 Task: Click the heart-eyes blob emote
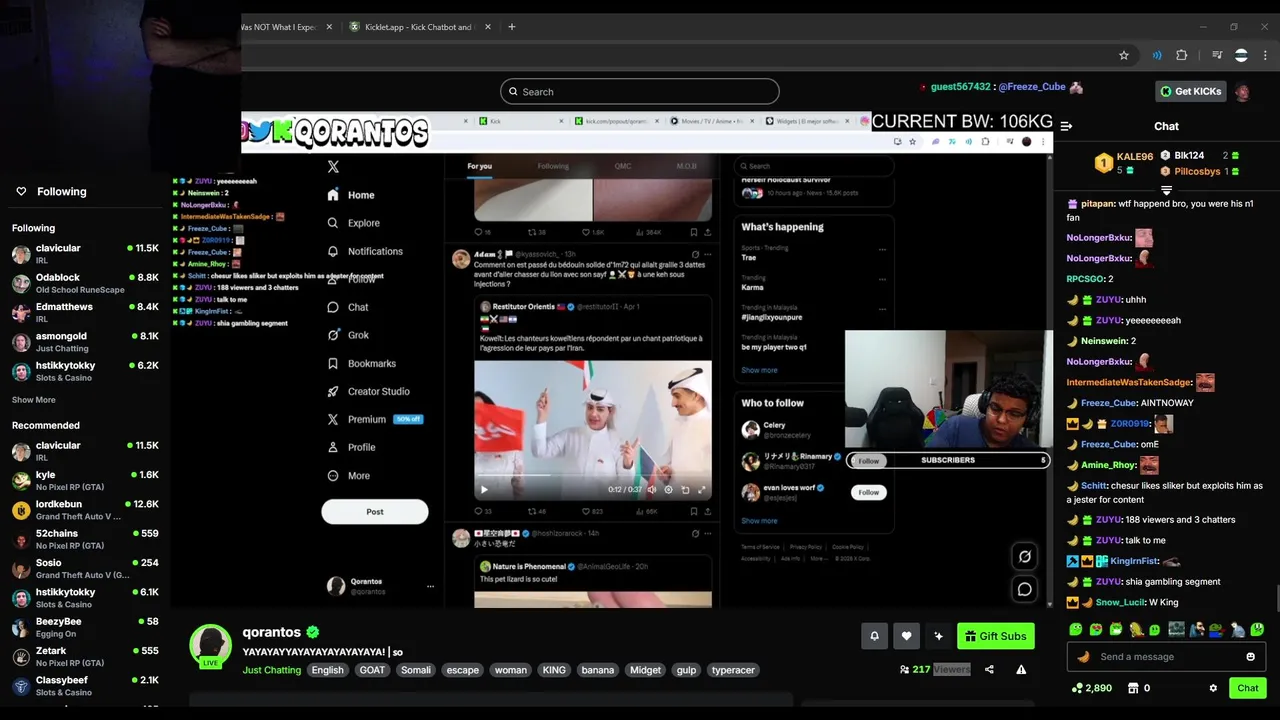tap(1095, 630)
